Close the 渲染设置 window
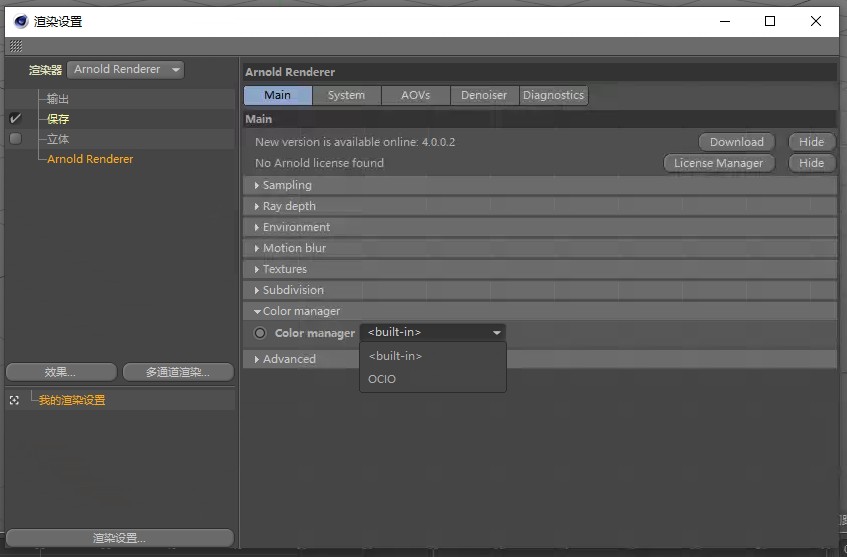This screenshot has width=847, height=557. coord(816,22)
